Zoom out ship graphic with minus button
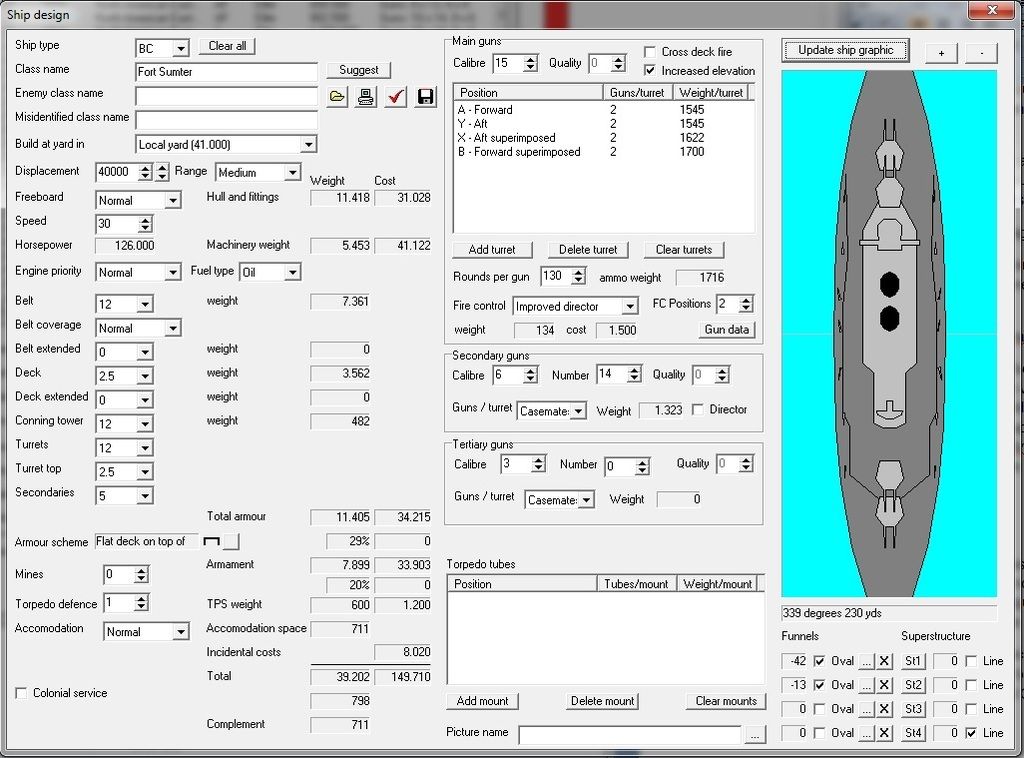 [x=982, y=52]
